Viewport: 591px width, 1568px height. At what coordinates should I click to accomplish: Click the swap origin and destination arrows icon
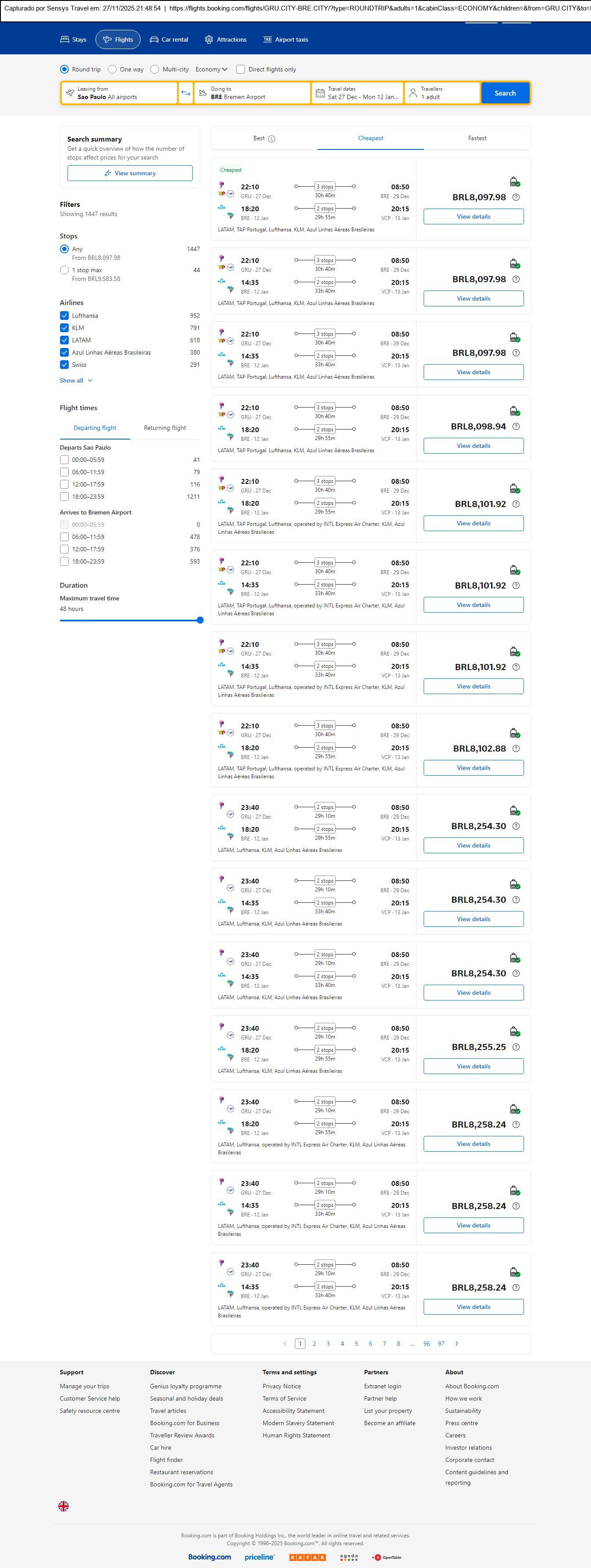(x=186, y=93)
